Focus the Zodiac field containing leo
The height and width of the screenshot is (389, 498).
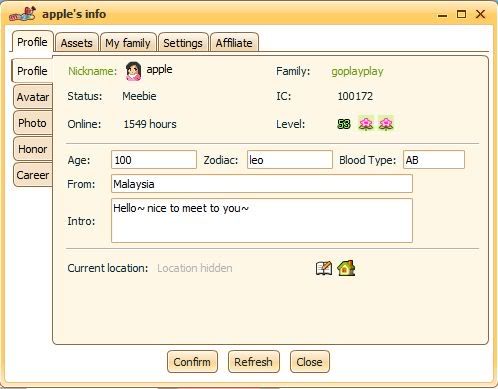coord(290,160)
